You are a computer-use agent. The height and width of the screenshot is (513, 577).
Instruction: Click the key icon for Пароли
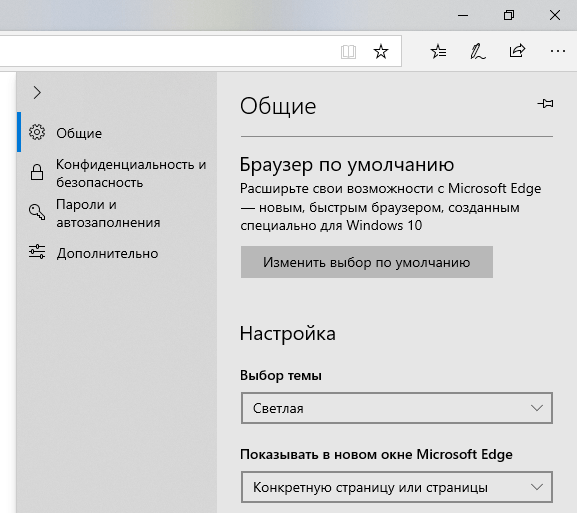click(x=37, y=212)
